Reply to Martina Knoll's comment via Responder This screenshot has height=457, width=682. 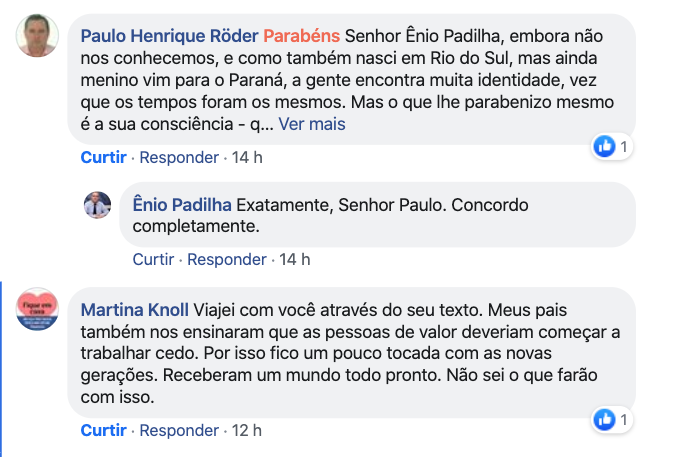(179, 430)
